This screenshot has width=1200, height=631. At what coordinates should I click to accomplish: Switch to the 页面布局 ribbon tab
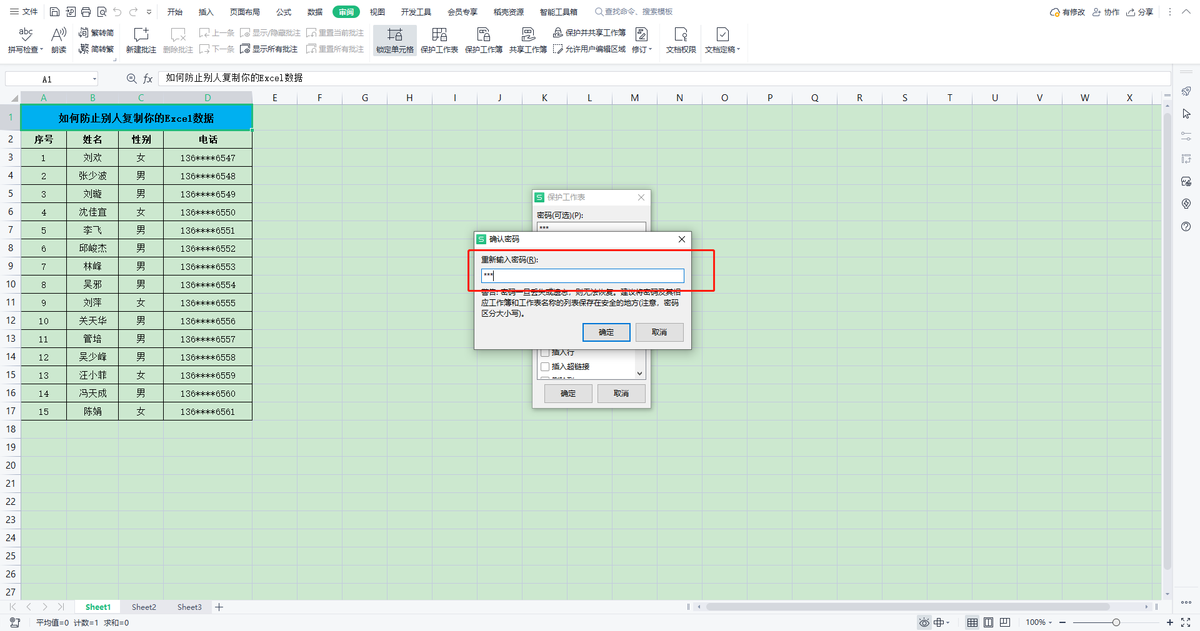click(245, 12)
